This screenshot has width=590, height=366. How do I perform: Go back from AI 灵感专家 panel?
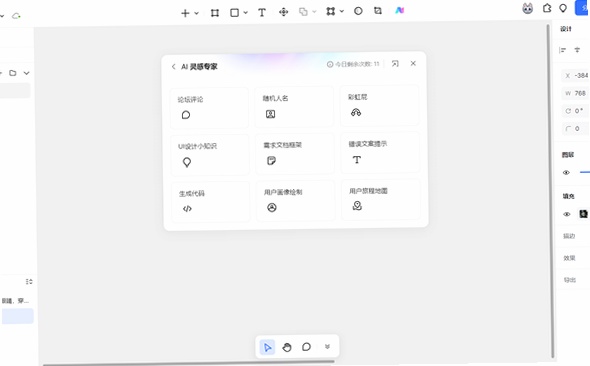coord(173,67)
